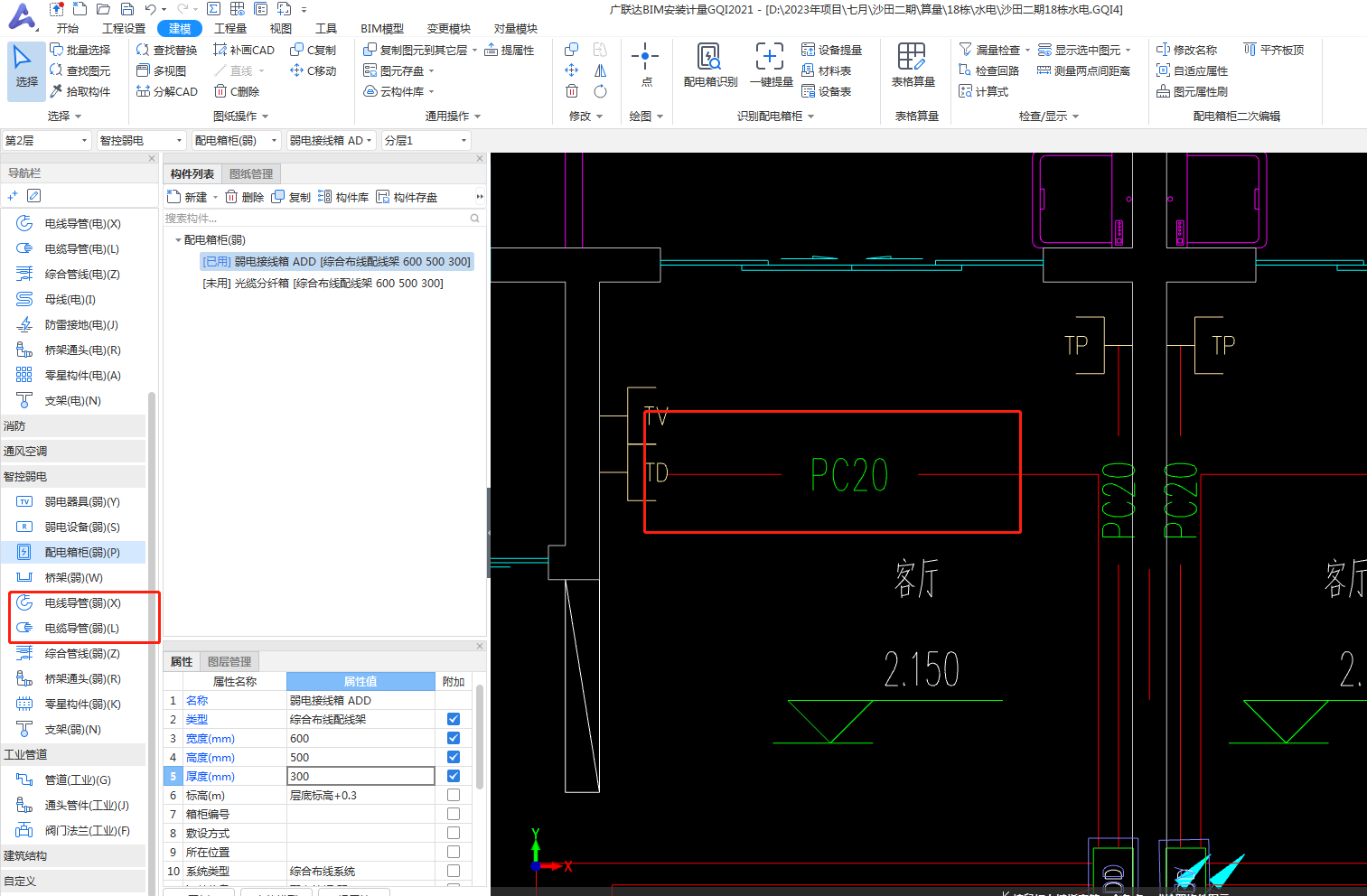Click 分解CAD tool
Viewport: 1367px width, 896px height.
pos(166,91)
